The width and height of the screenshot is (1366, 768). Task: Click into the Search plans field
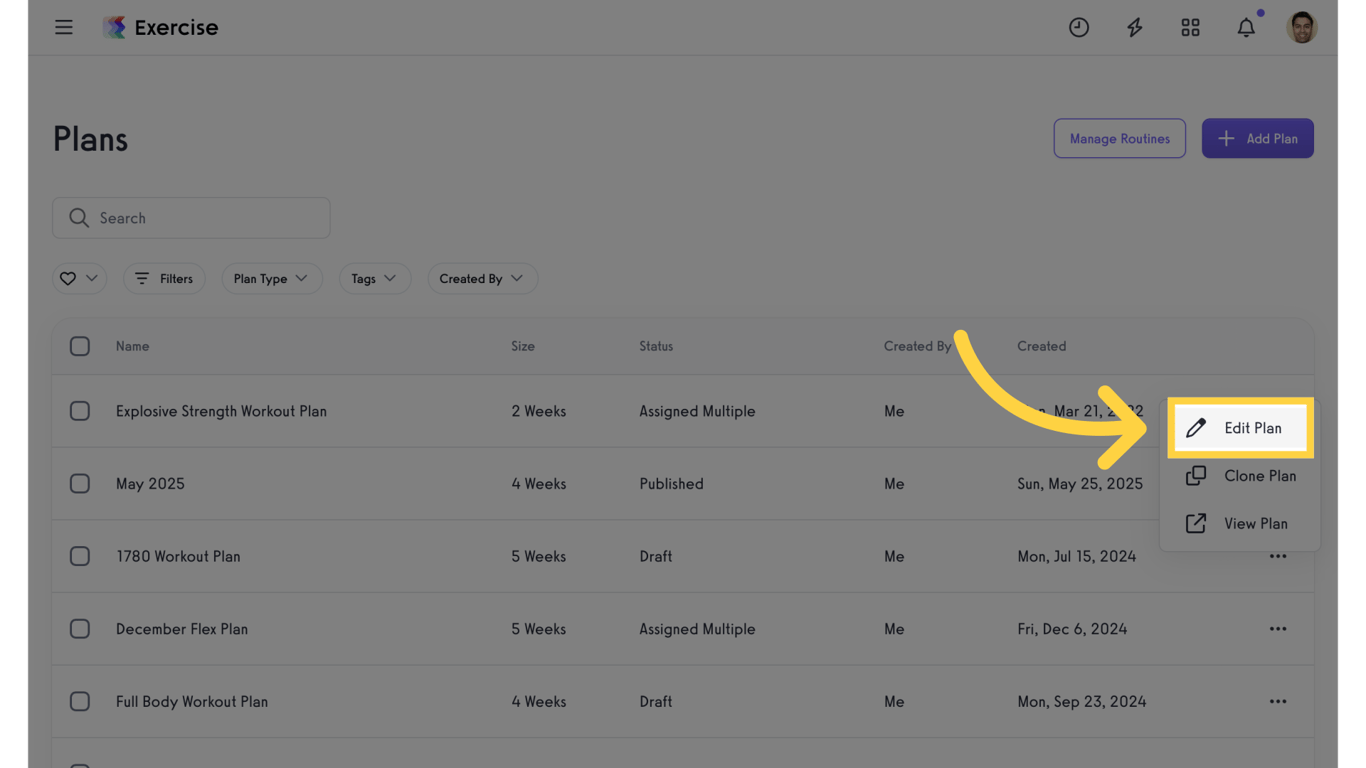tap(200, 218)
